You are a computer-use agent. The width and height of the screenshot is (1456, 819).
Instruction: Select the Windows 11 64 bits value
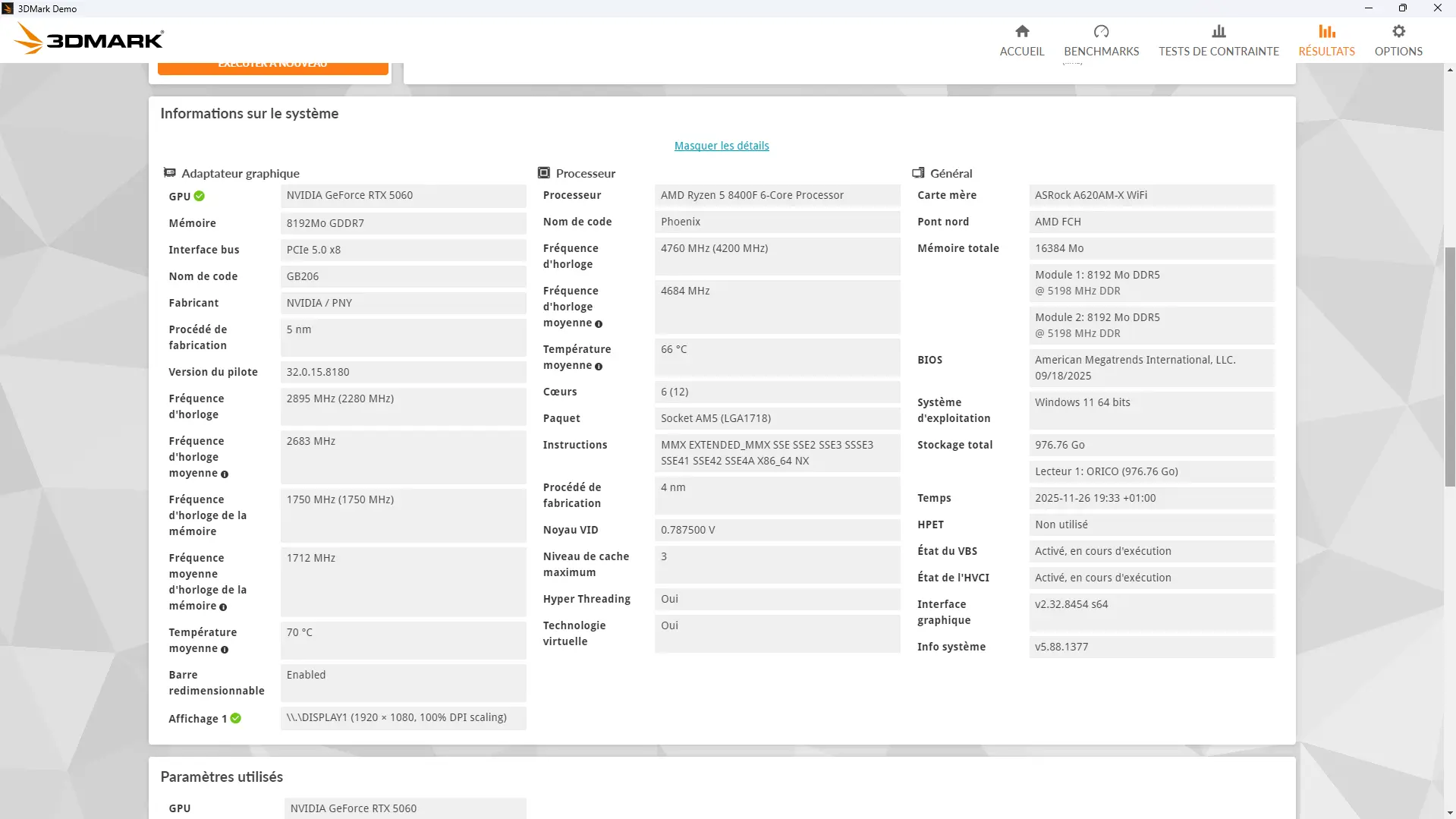(x=1152, y=411)
